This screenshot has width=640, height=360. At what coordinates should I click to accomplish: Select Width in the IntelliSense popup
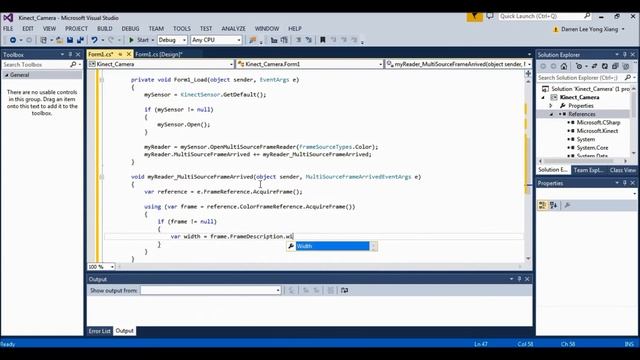[332, 246]
